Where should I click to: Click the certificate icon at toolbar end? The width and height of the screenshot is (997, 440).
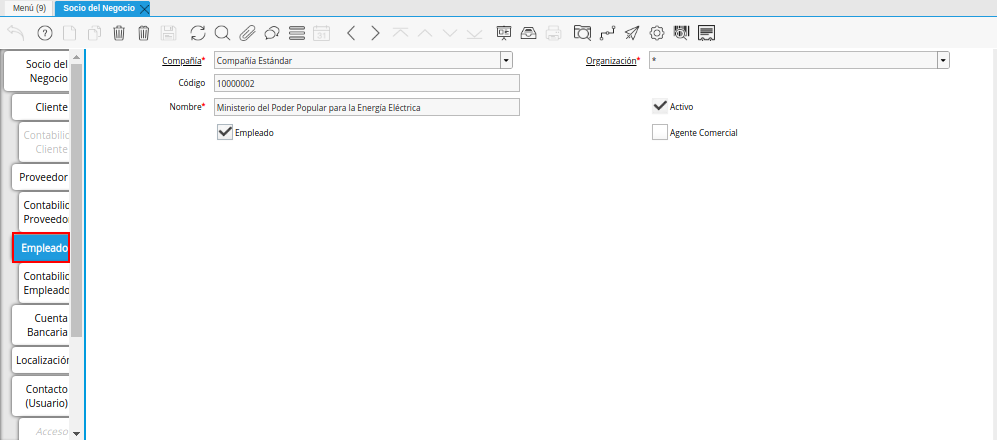point(706,33)
